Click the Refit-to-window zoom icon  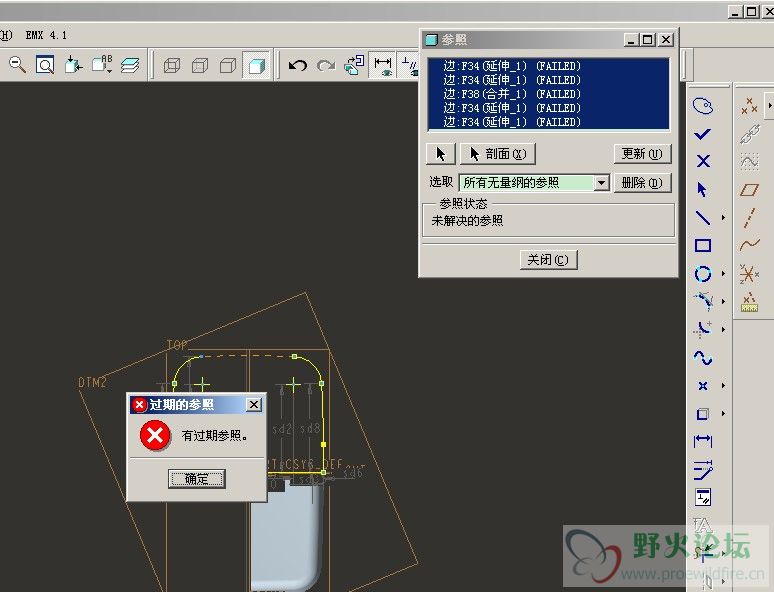pos(45,65)
